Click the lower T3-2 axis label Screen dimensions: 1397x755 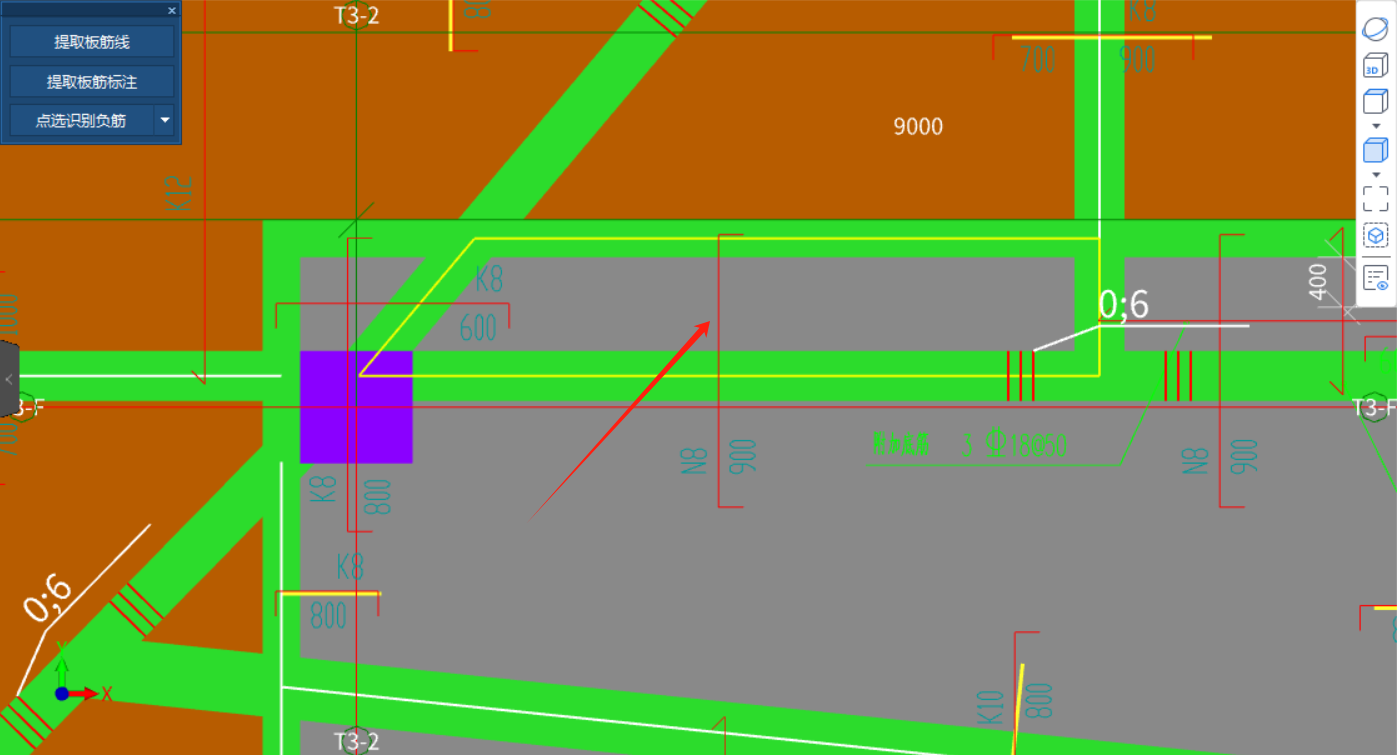(356, 741)
